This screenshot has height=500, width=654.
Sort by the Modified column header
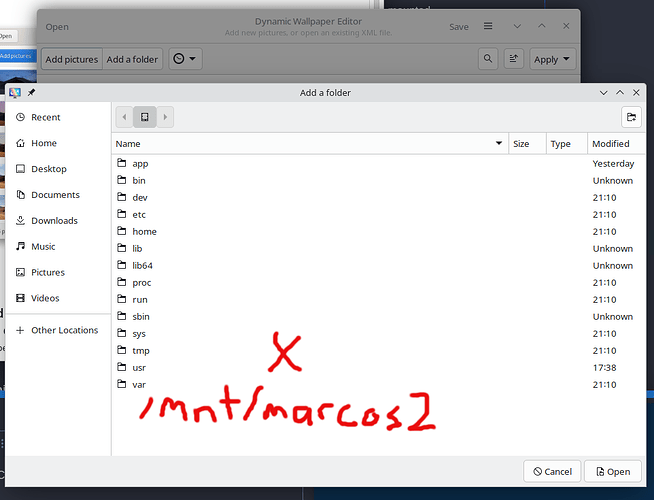coord(616,144)
